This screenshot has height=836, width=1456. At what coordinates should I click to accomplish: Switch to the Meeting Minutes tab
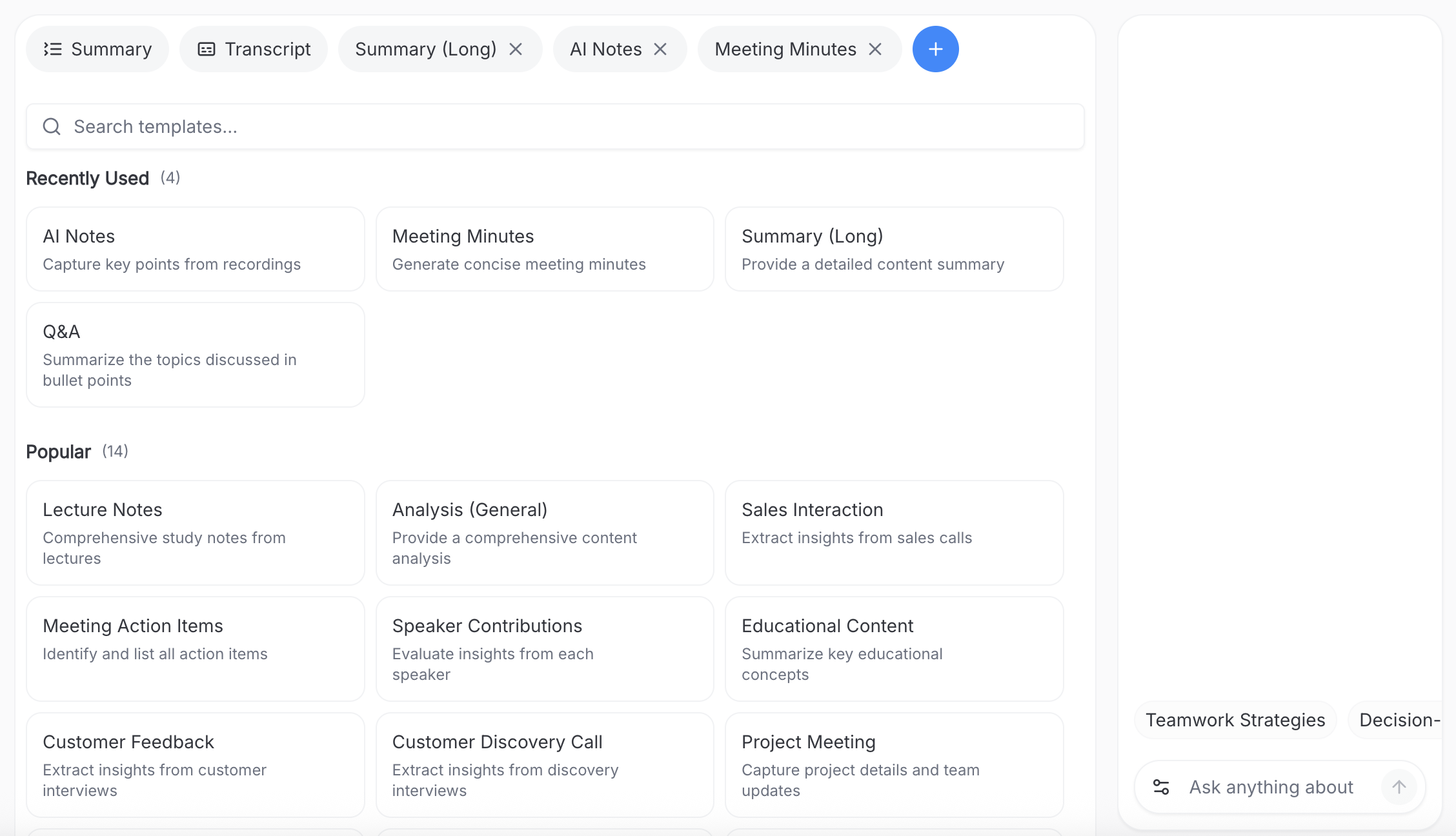click(785, 49)
